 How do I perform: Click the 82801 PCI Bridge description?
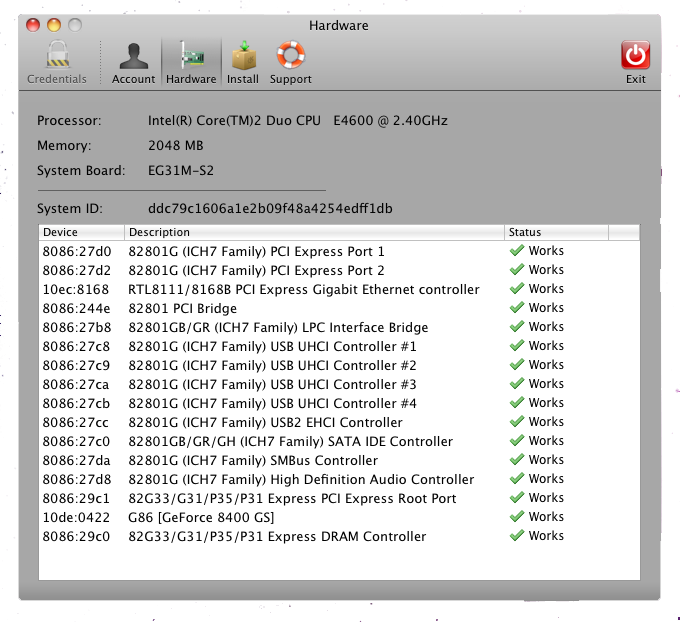point(183,309)
